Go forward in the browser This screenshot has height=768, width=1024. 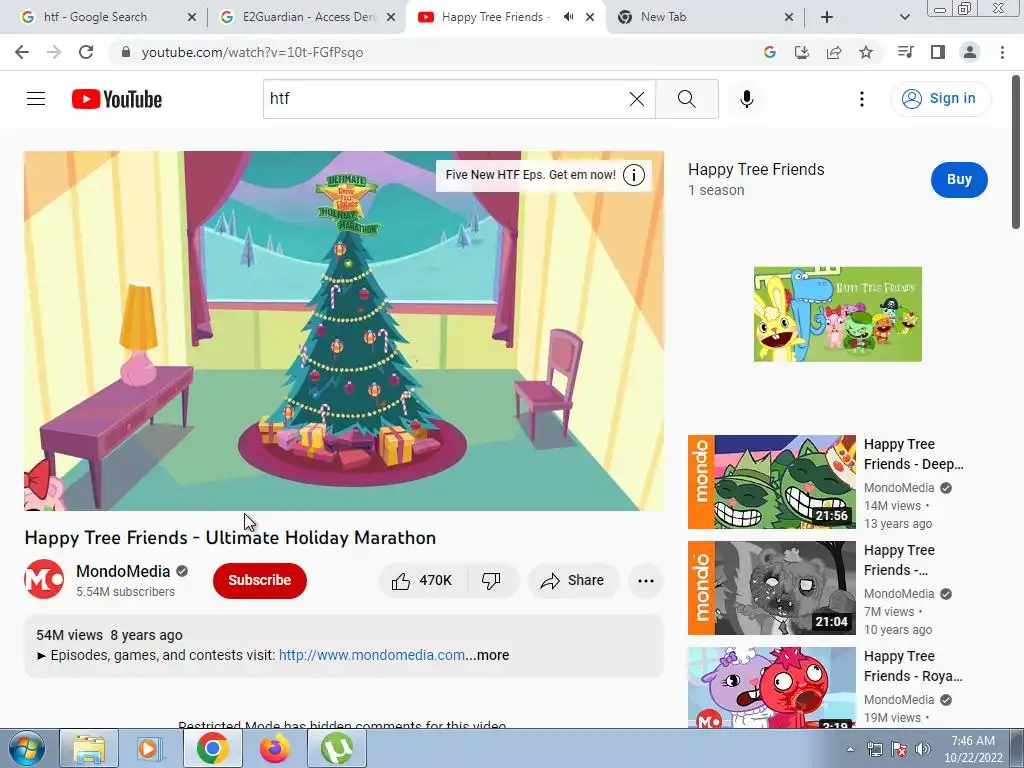[x=54, y=52]
